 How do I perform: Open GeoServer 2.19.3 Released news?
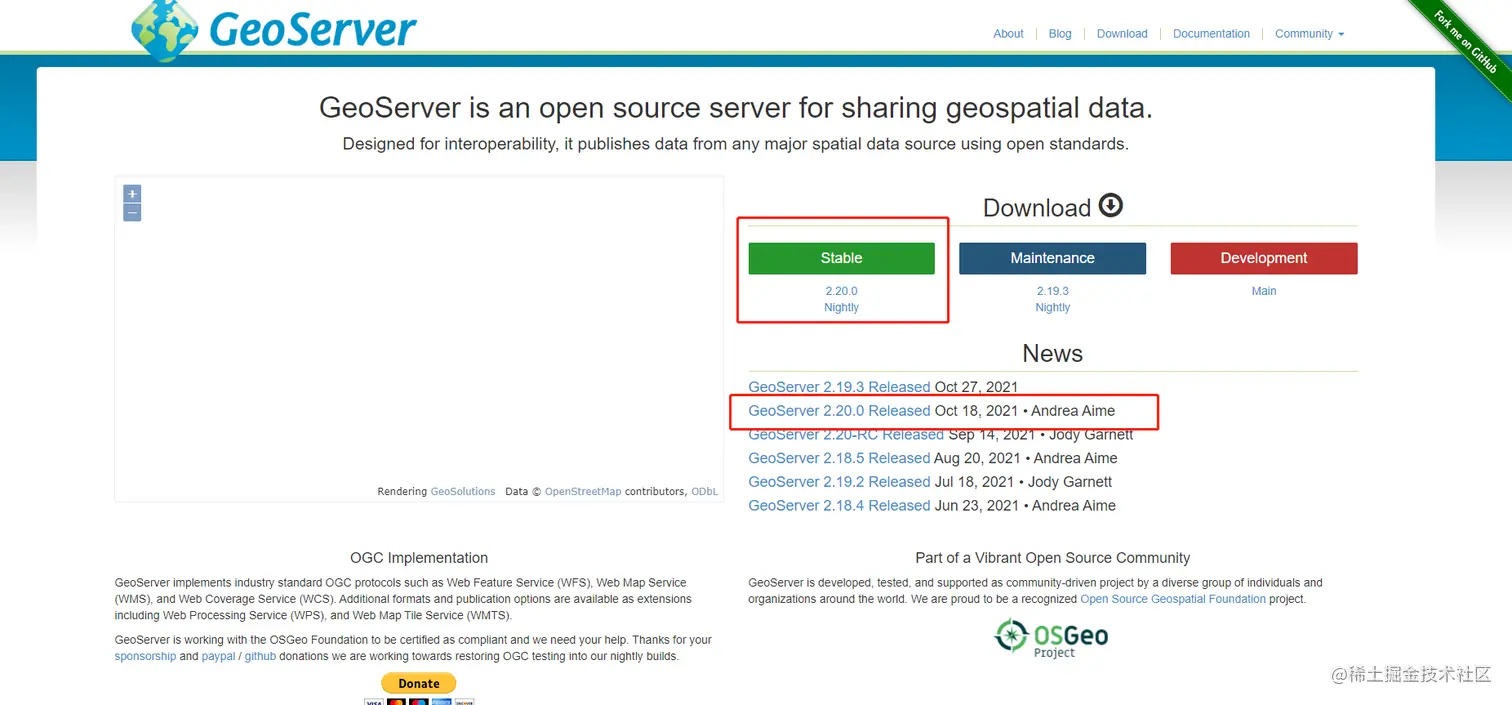839,387
